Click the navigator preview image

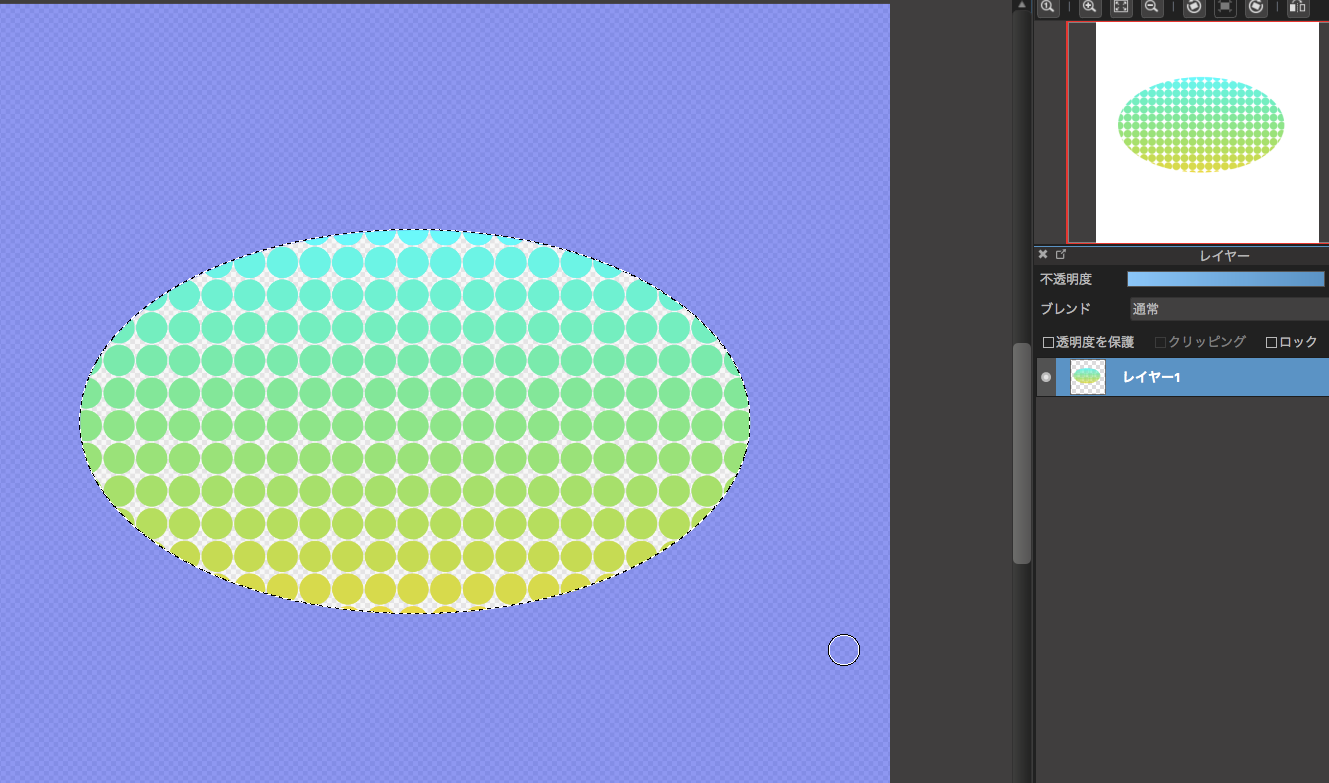coord(1208,132)
